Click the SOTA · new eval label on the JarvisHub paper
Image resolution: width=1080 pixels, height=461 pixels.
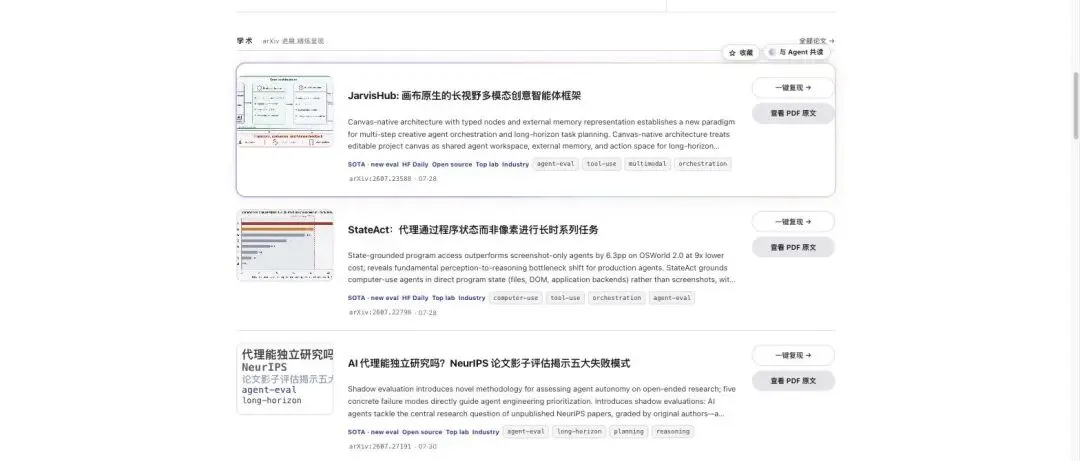373,165
